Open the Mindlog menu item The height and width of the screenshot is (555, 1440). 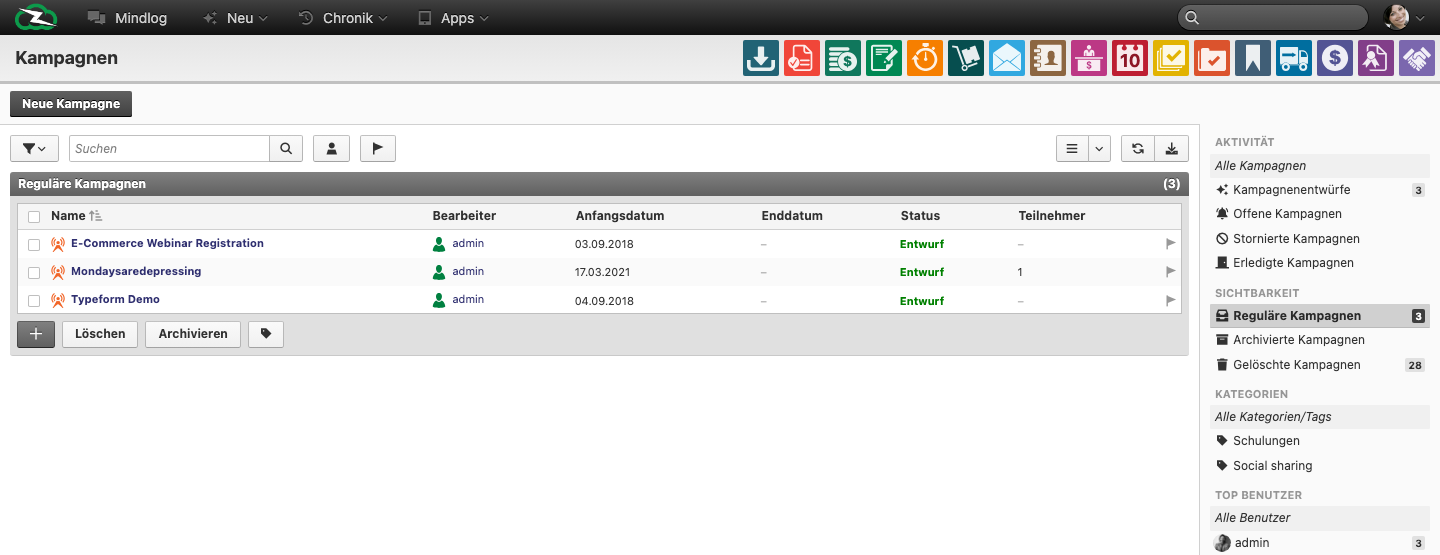click(x=127, y=18)
